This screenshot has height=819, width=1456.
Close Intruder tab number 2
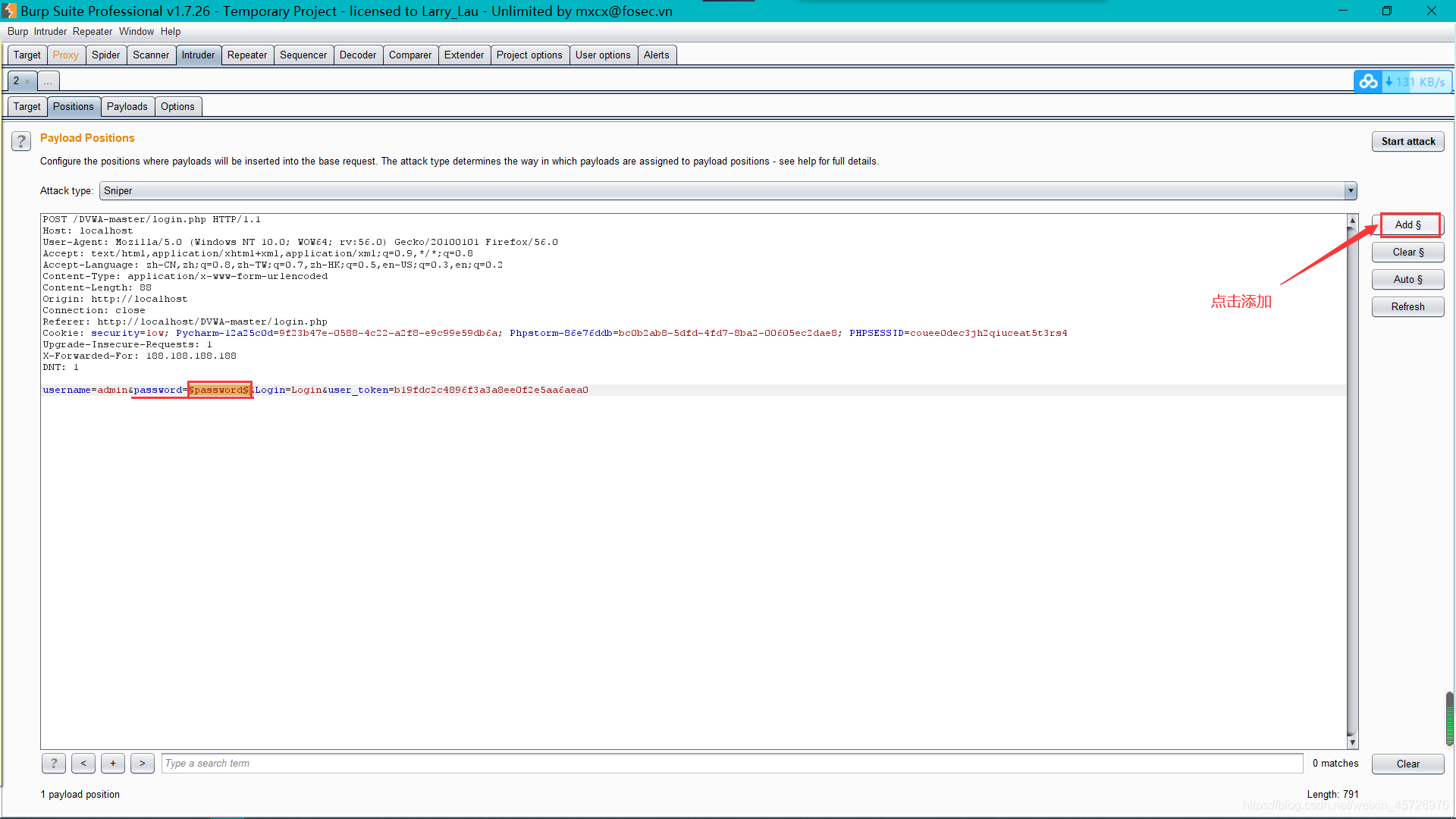tap(28, 81)
